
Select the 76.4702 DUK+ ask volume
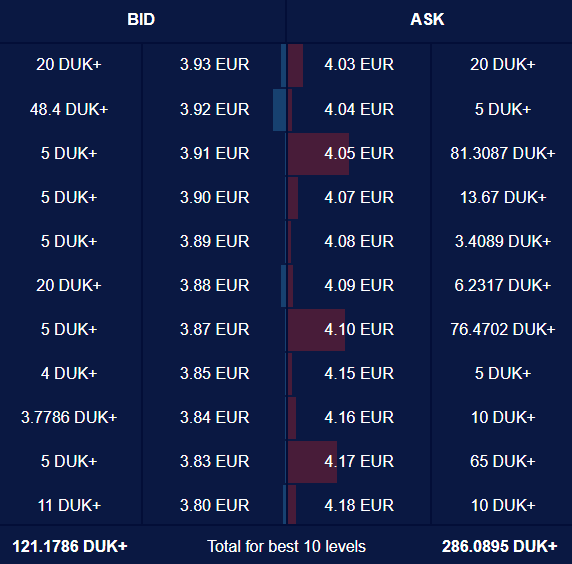point(503,329)
